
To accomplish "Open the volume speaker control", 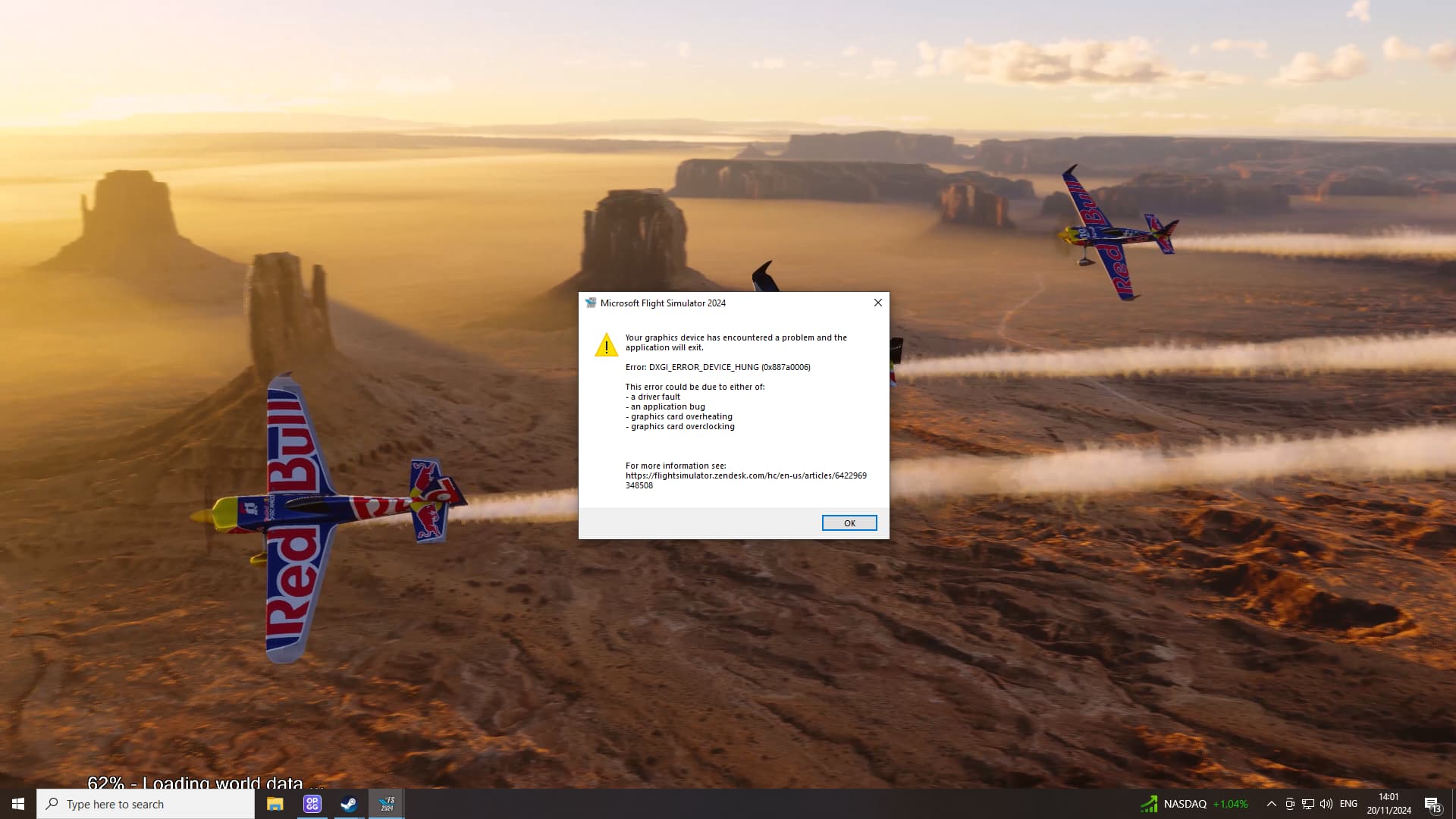I will point(1326,804).
